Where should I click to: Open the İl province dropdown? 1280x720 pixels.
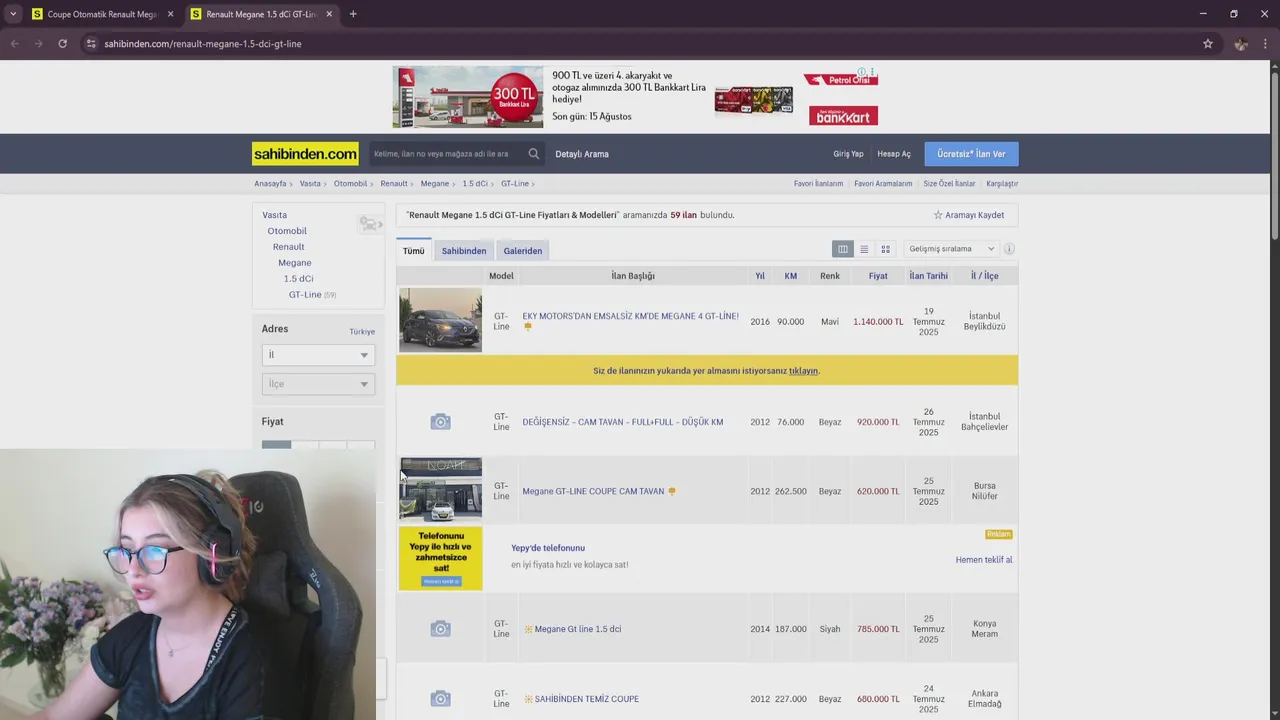pos(318,355)
